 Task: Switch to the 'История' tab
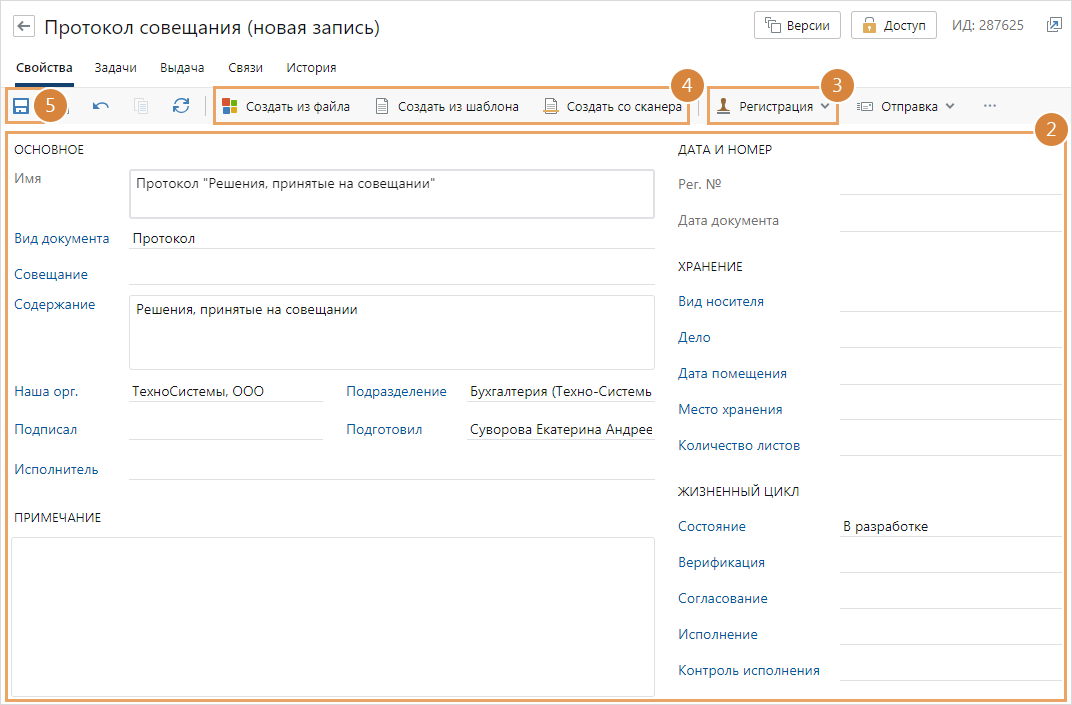click(311, 68)
